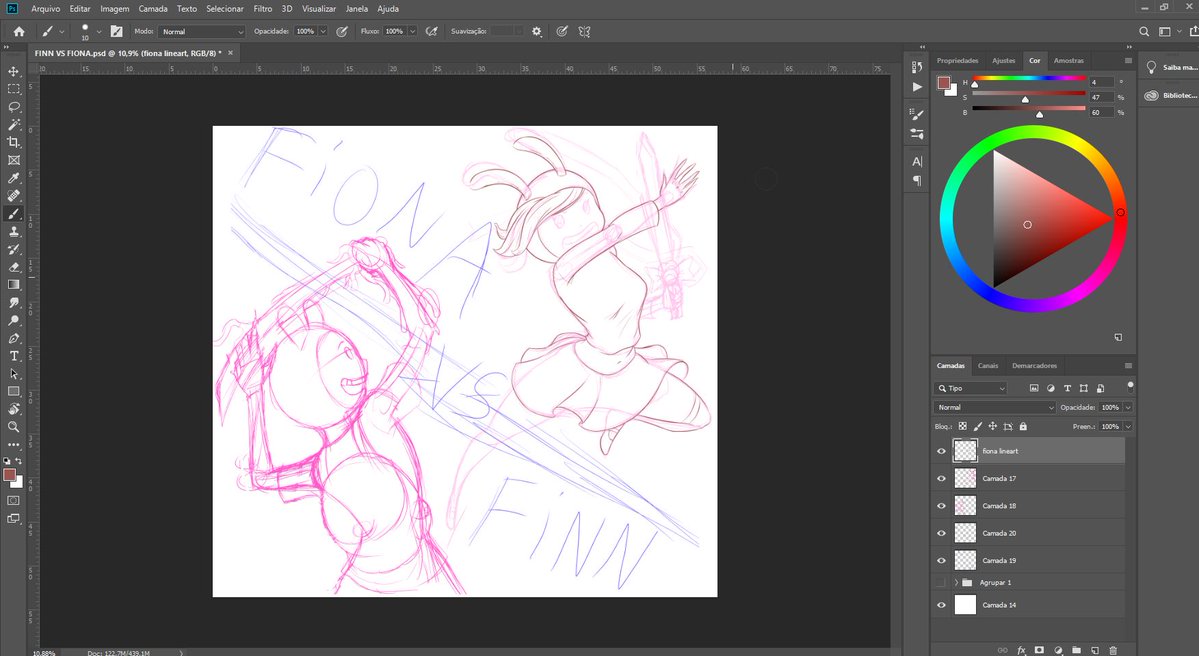Create new fill or adjustment layer icon
Image resolution: width=1199 pixels, height=656 pixels.
[1058, 650]
